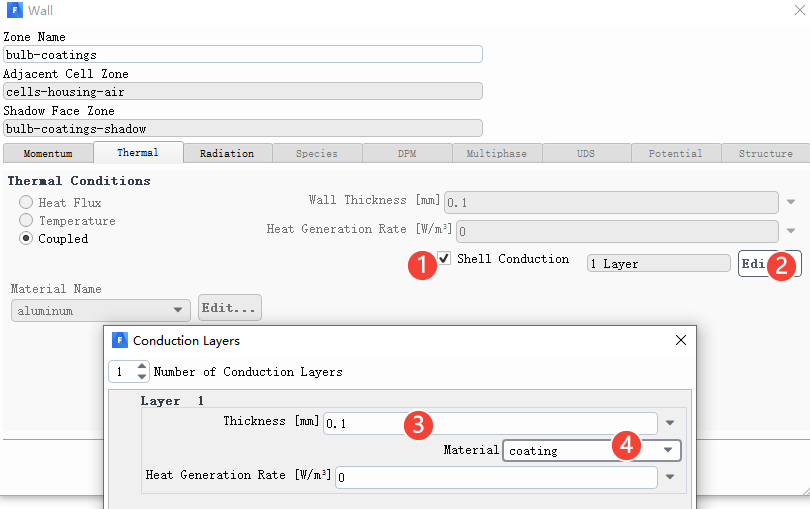Image resolution: width=810 pixels, height=509 pixels.
Task: Select the Heat Flux radio button
Action: tap(26, 202)
